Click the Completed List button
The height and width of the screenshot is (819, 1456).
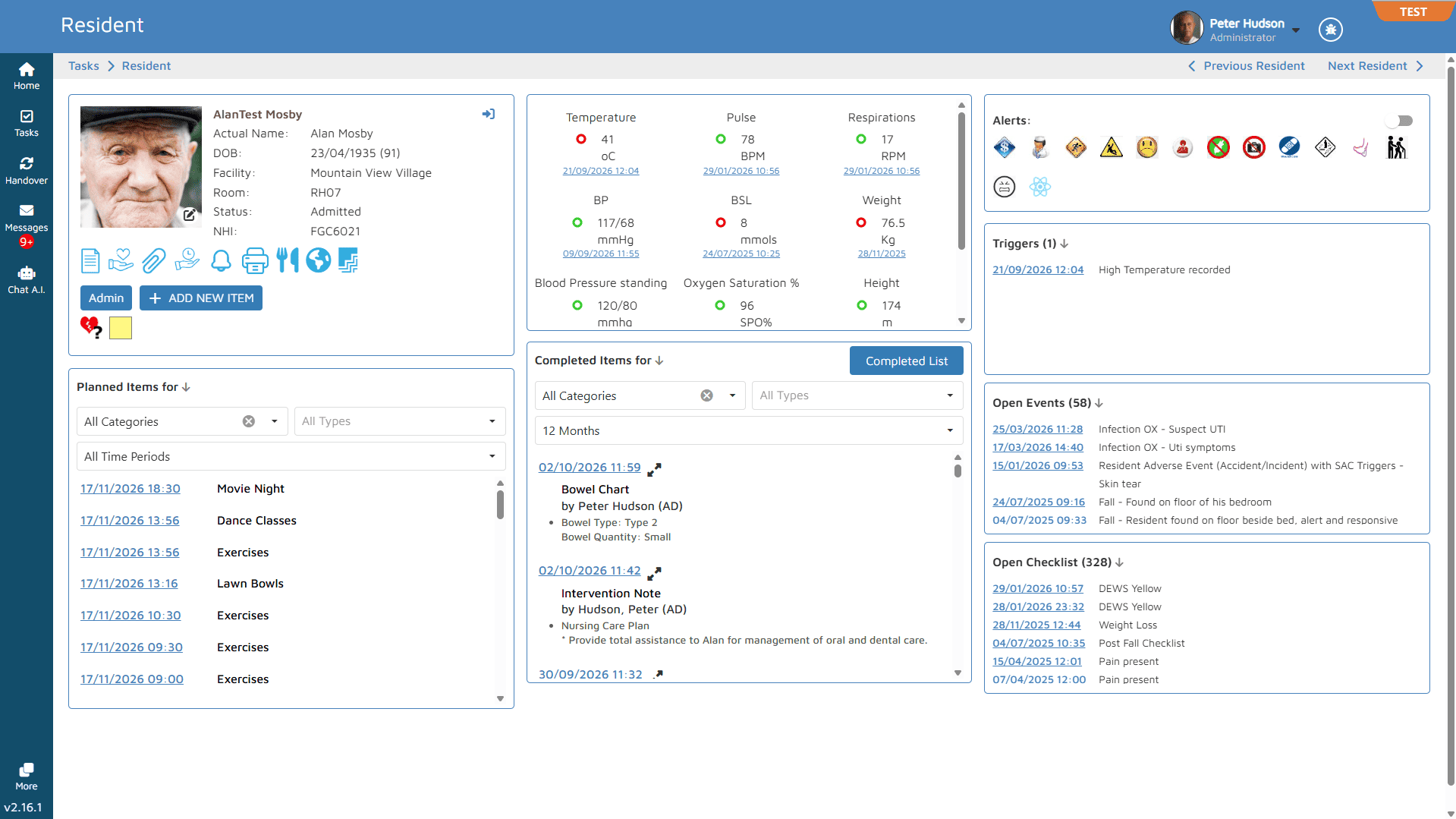[907, 361]
